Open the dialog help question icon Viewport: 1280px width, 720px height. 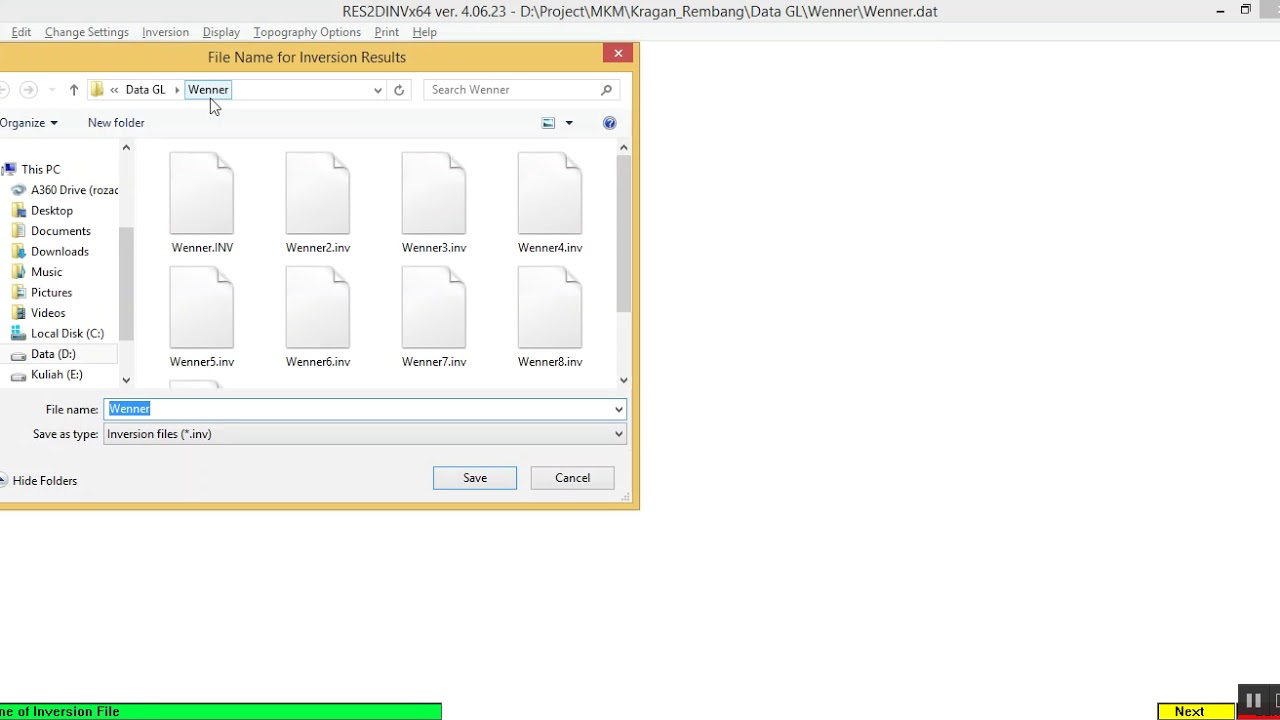coord(609,123)
